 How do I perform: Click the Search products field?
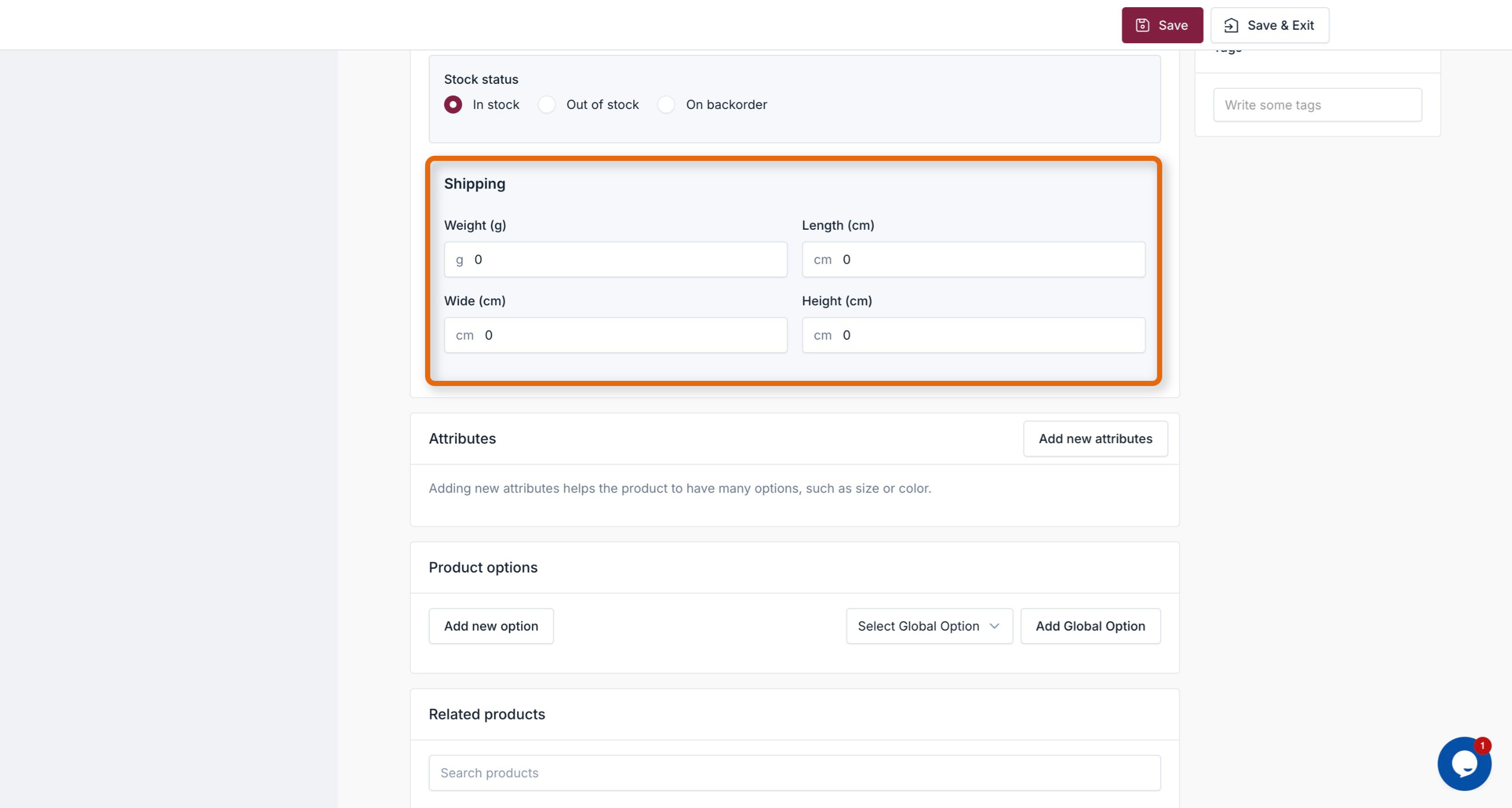click(794, 773)
